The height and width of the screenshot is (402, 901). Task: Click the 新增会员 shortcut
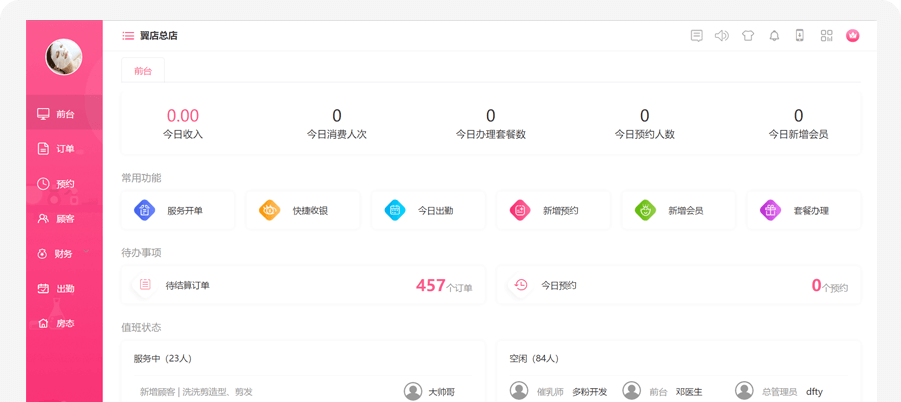click(678, 211)
